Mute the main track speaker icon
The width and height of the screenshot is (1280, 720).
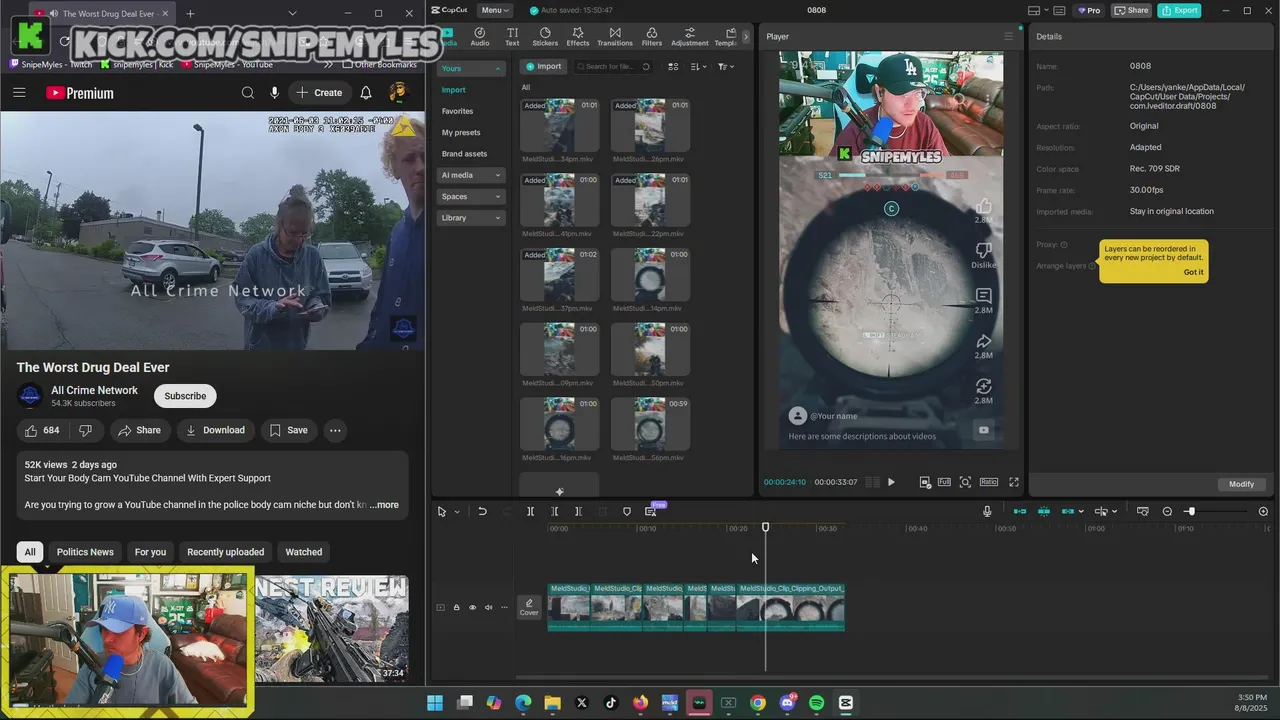coord(489,607)
